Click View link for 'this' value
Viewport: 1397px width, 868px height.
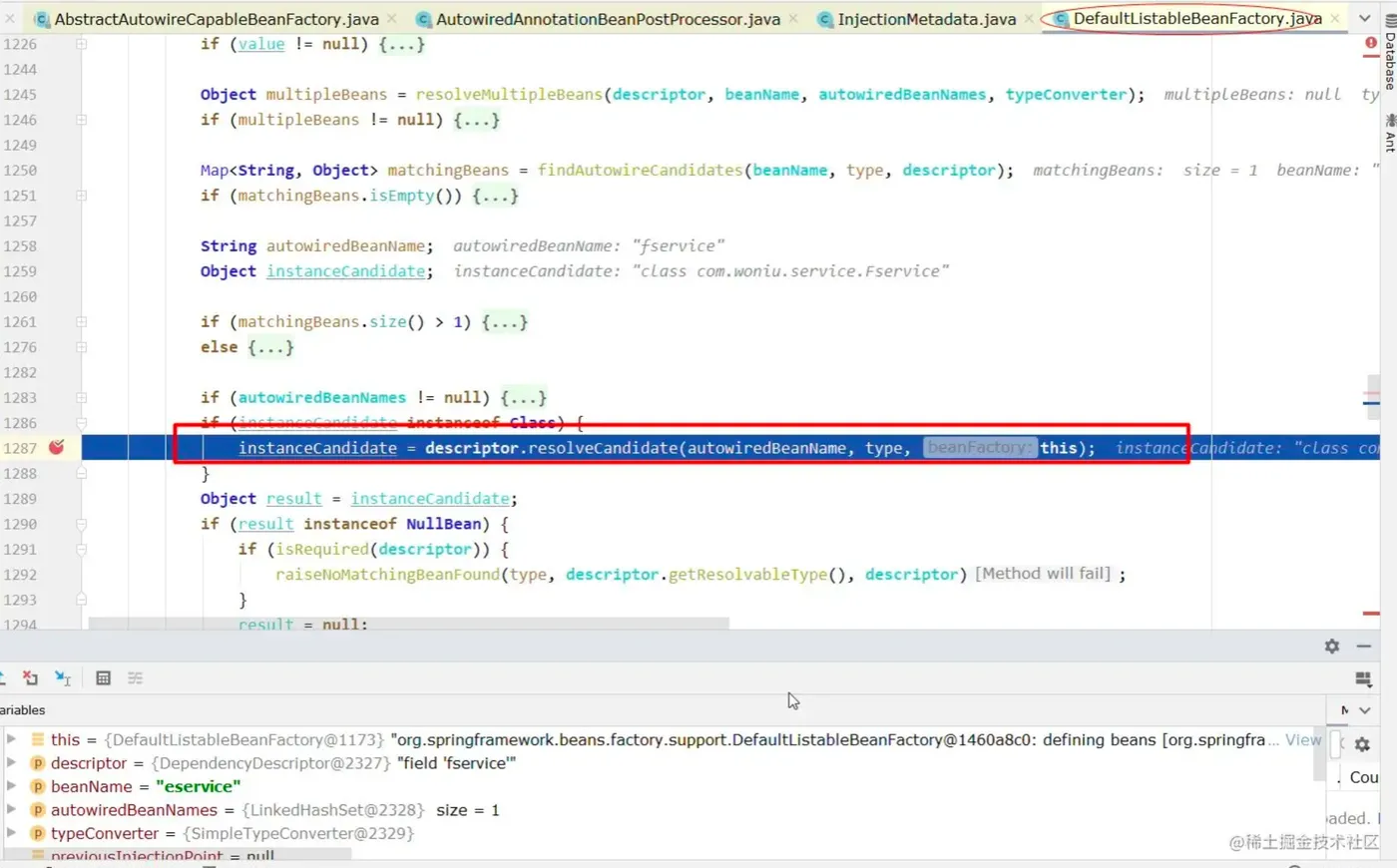pos(1303,739)
